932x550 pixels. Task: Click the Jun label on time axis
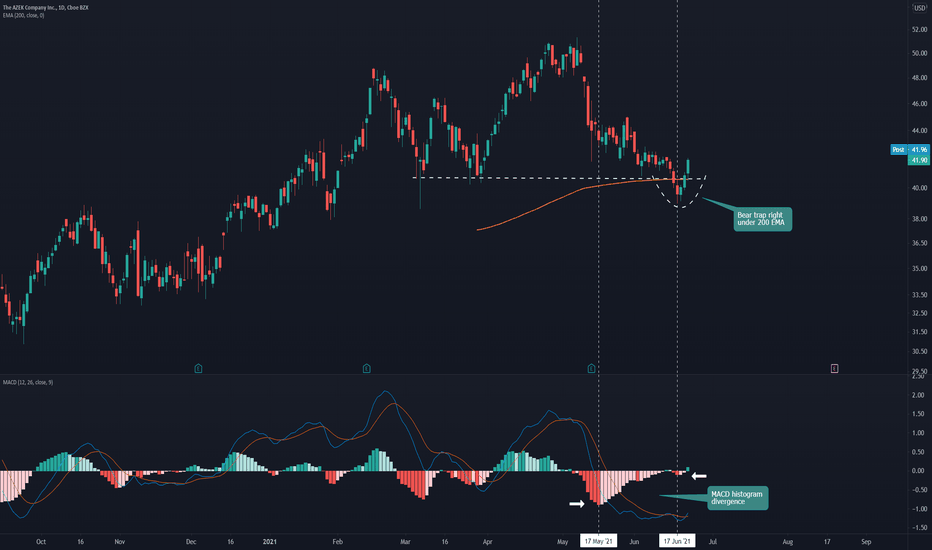634,542
